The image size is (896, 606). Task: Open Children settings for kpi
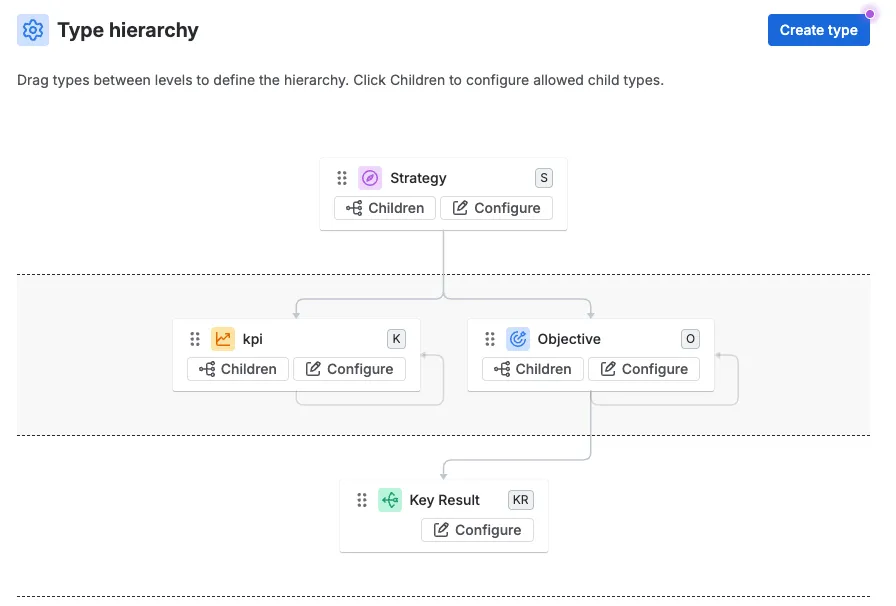coord(238,369)
